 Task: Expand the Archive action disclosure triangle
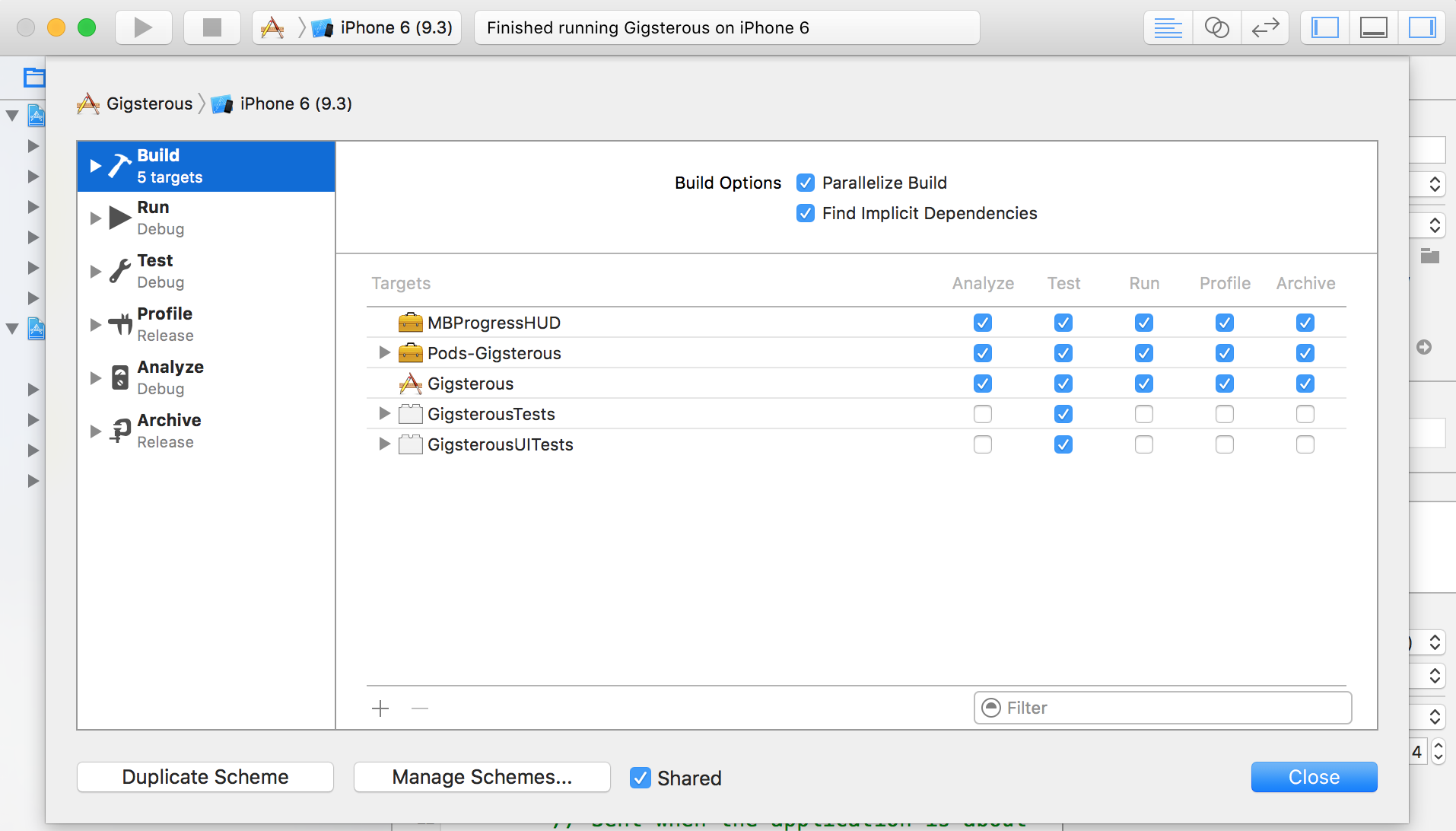point(96,431)
